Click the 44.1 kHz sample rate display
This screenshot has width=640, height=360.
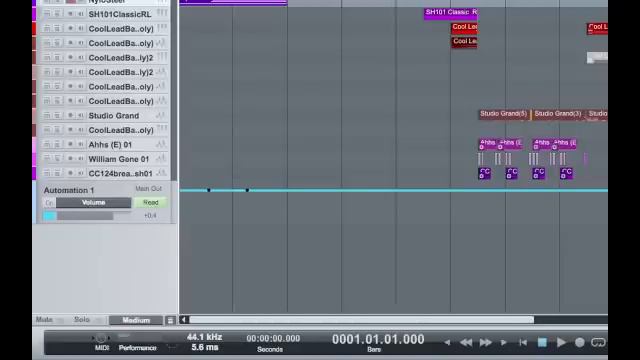click(x=204, y=337)
